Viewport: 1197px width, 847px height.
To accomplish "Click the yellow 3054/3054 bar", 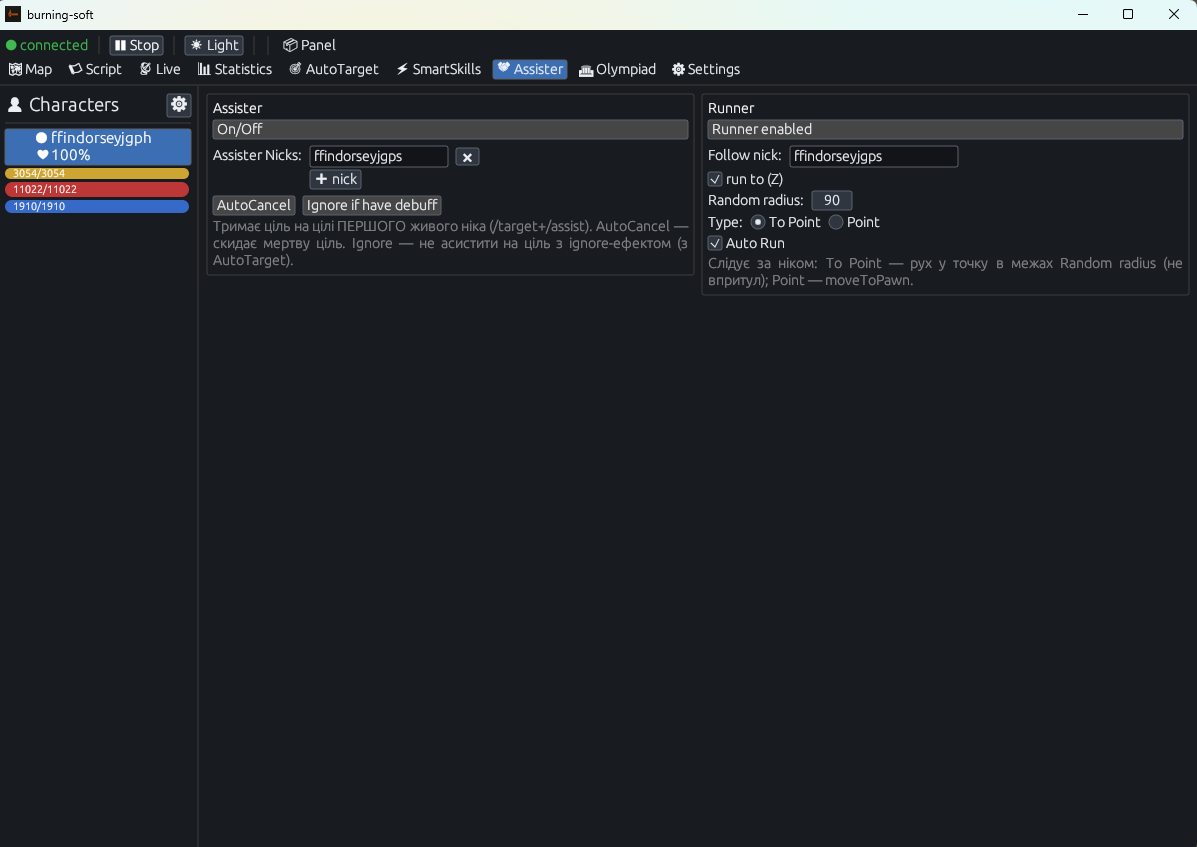I will pos(97,173).
